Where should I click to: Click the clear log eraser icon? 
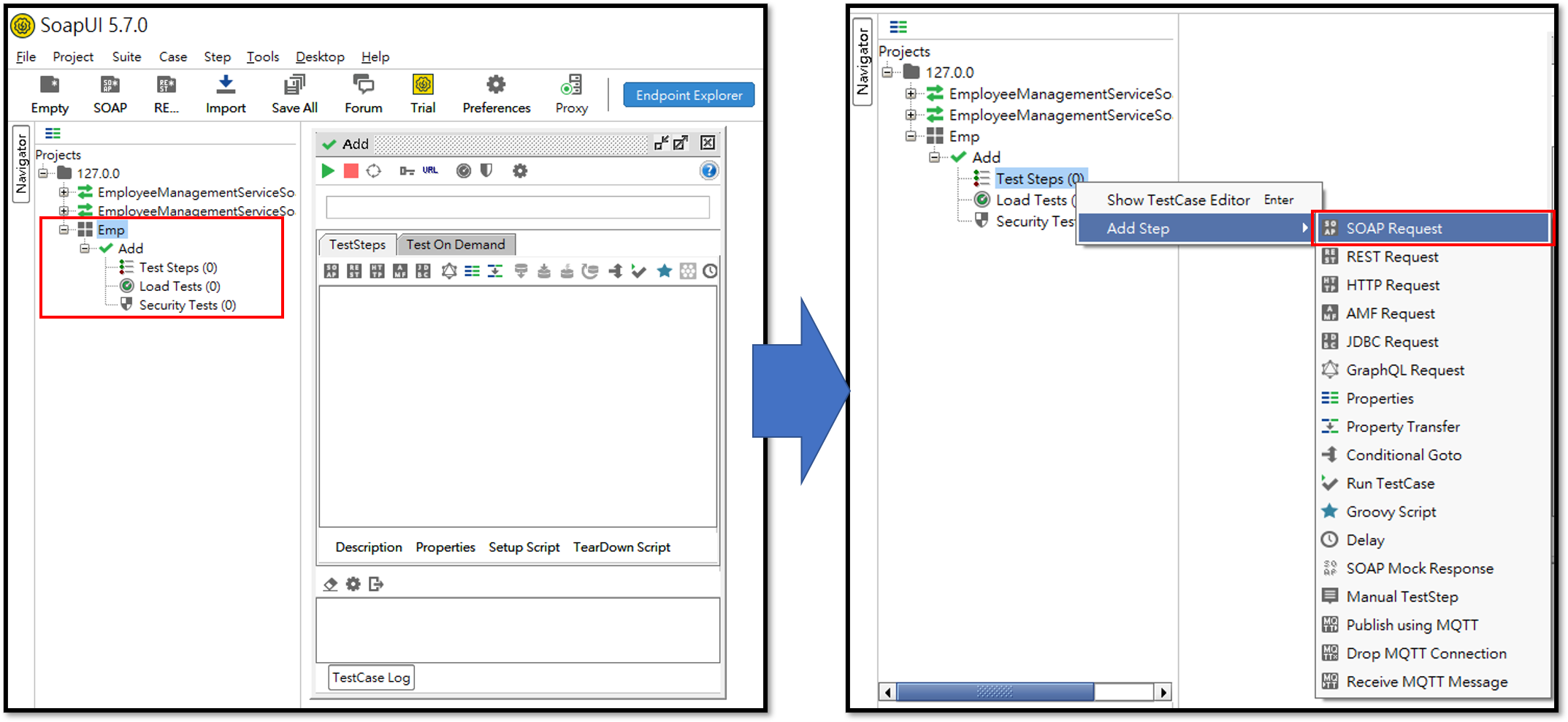pyautogui.click(x=330, y=584)
